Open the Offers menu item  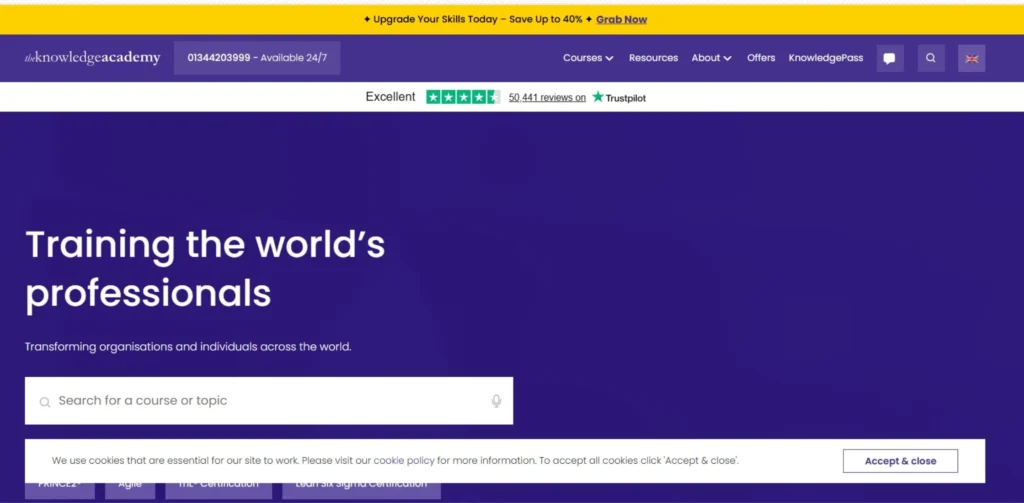(761, 58)
